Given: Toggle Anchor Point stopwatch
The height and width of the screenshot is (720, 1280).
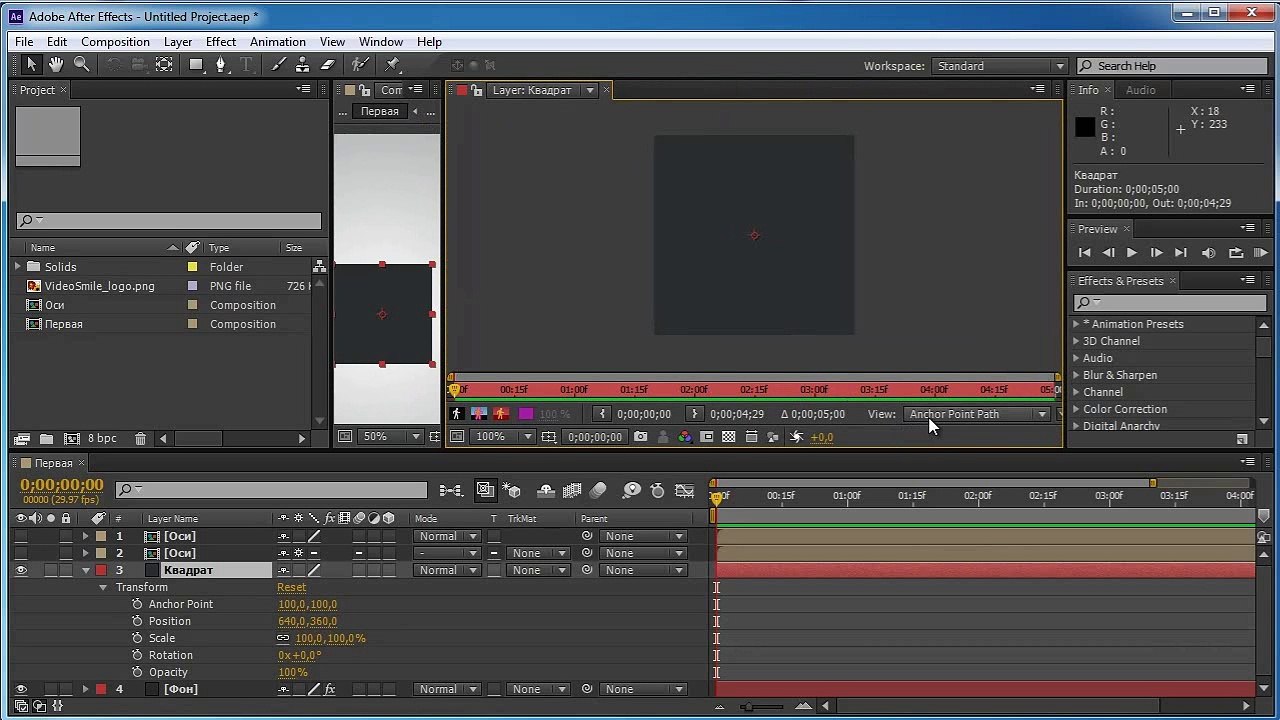Looking at the screenshot, I should (137, 604).
